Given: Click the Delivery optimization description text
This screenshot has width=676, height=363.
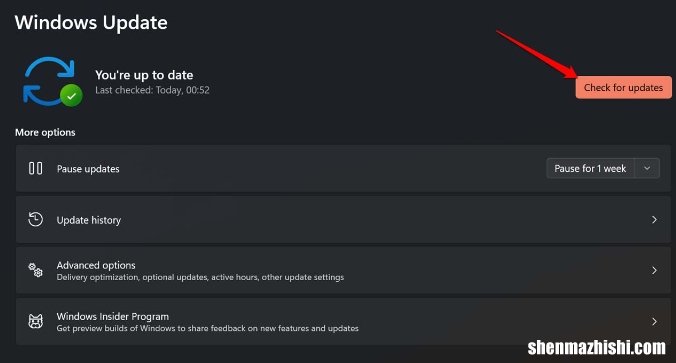Looking at the screenshot, I should (200, 277).
